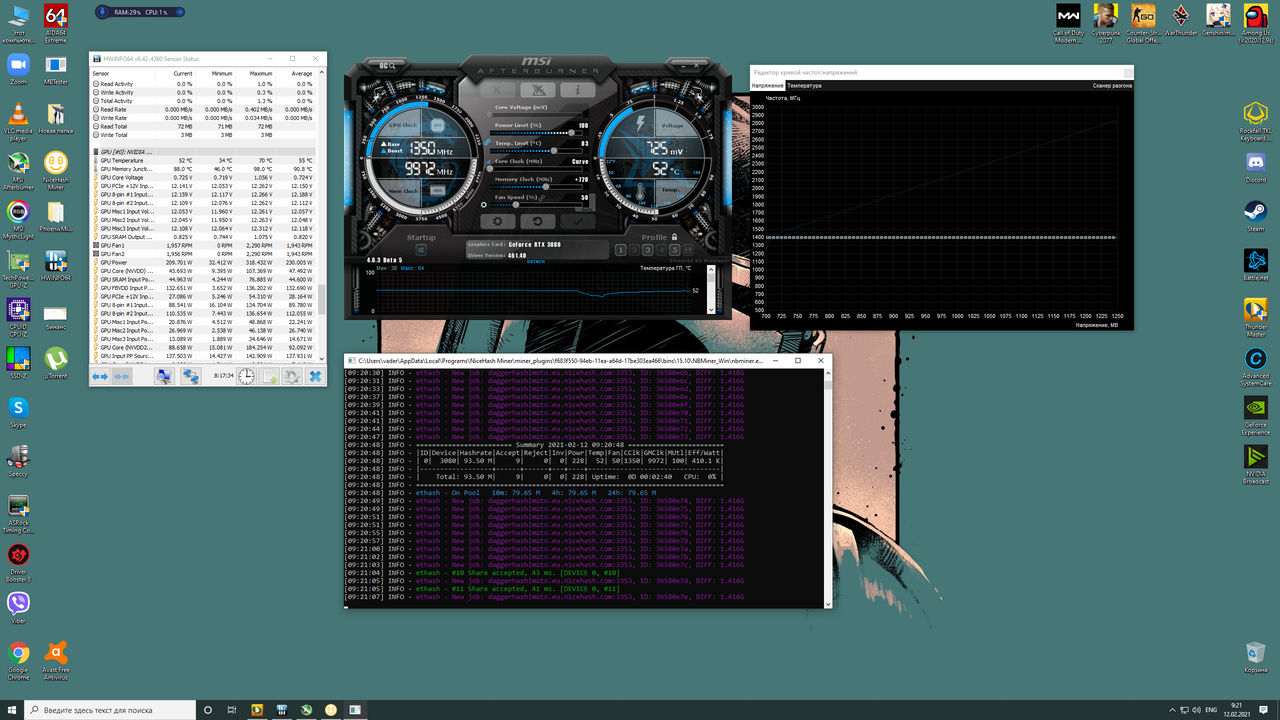Open the Windows Start menu
Image resolution: width=1280 pixels, height=720 pixels.
[11, 709]
